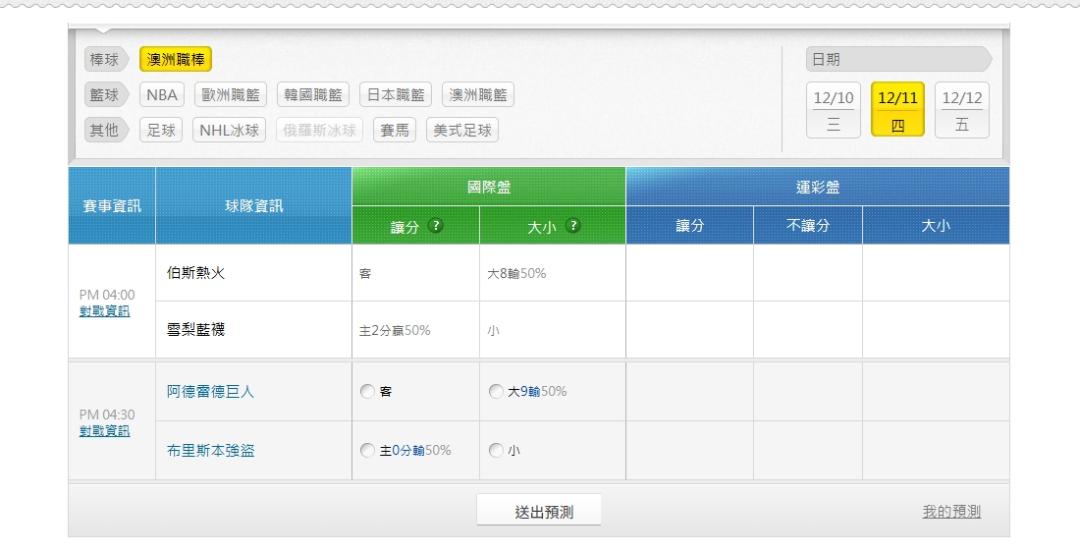The image size is (1080, 553).
Task: Click the help icon next to 大小
Action: click(573, 226)
